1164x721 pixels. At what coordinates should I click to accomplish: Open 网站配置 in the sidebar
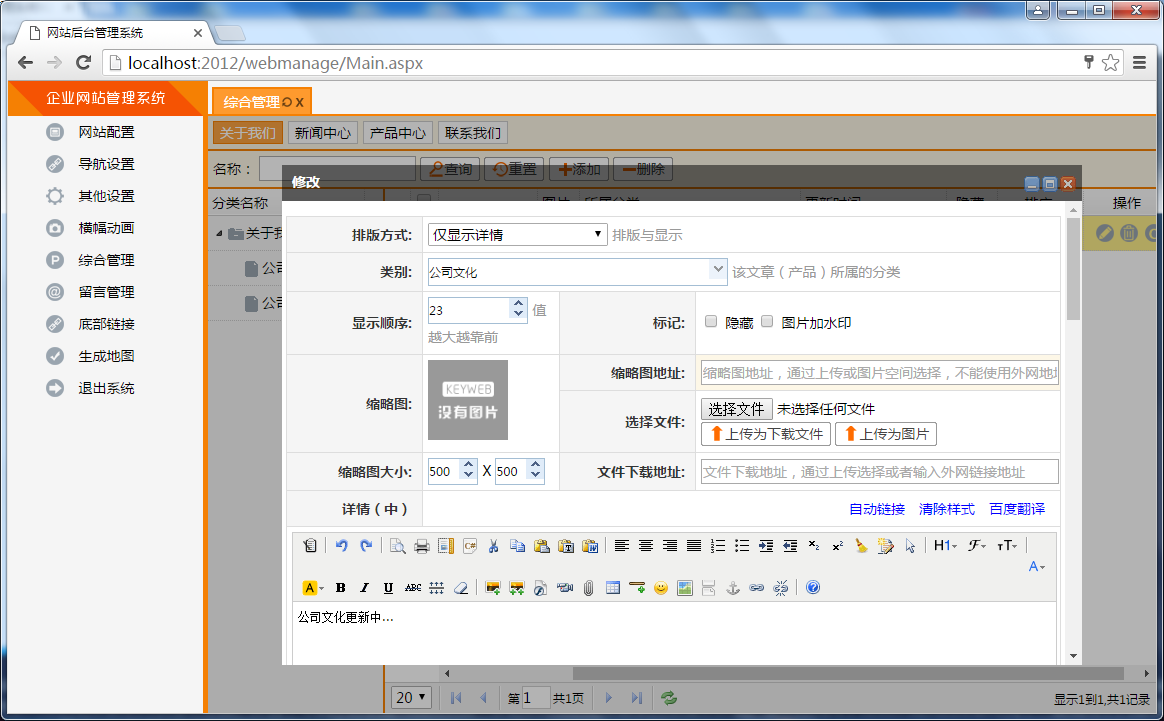pos(106,132)
